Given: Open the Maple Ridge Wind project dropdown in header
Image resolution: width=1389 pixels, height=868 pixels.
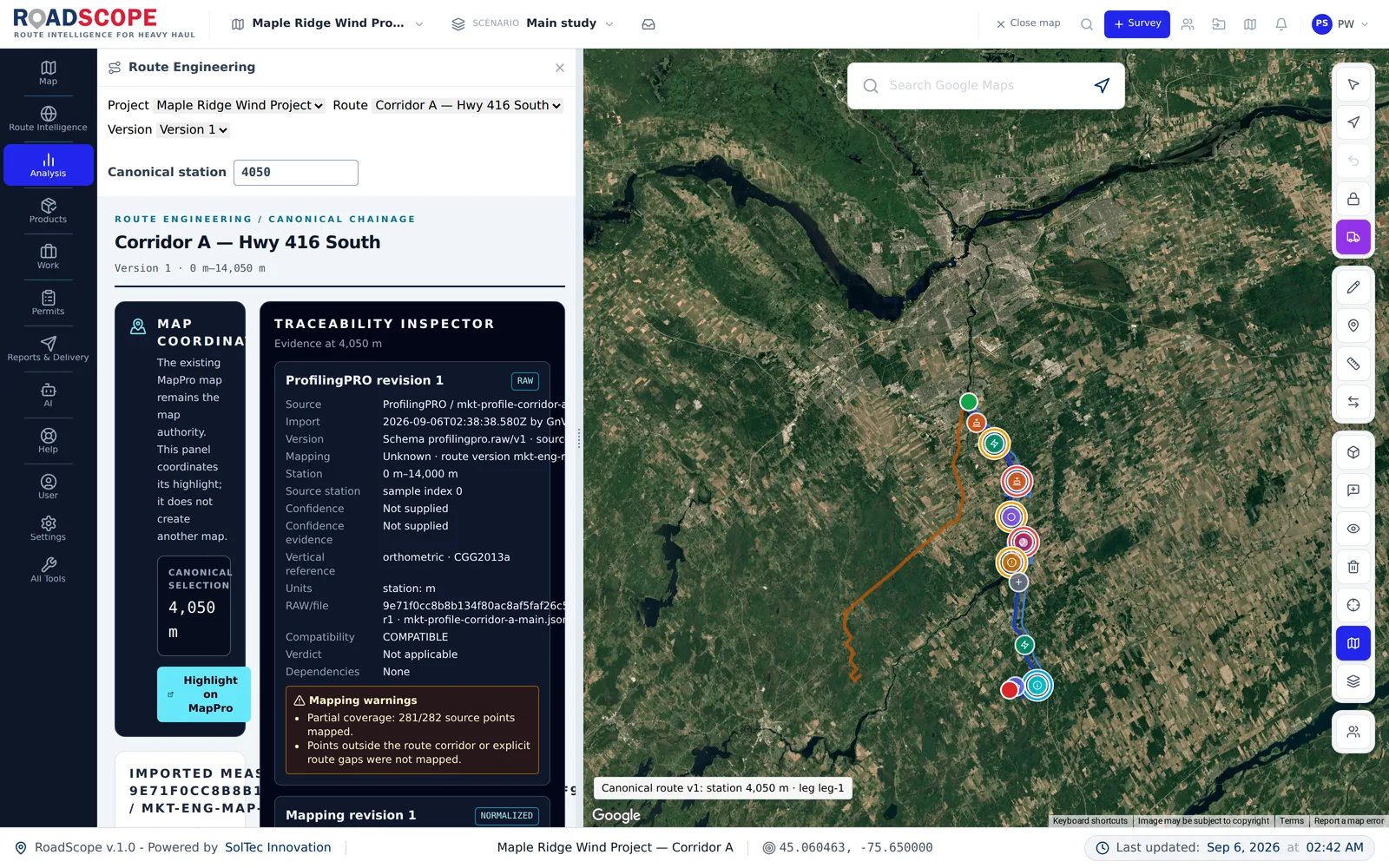Looking at the screenshot, I should pos(327,23).
